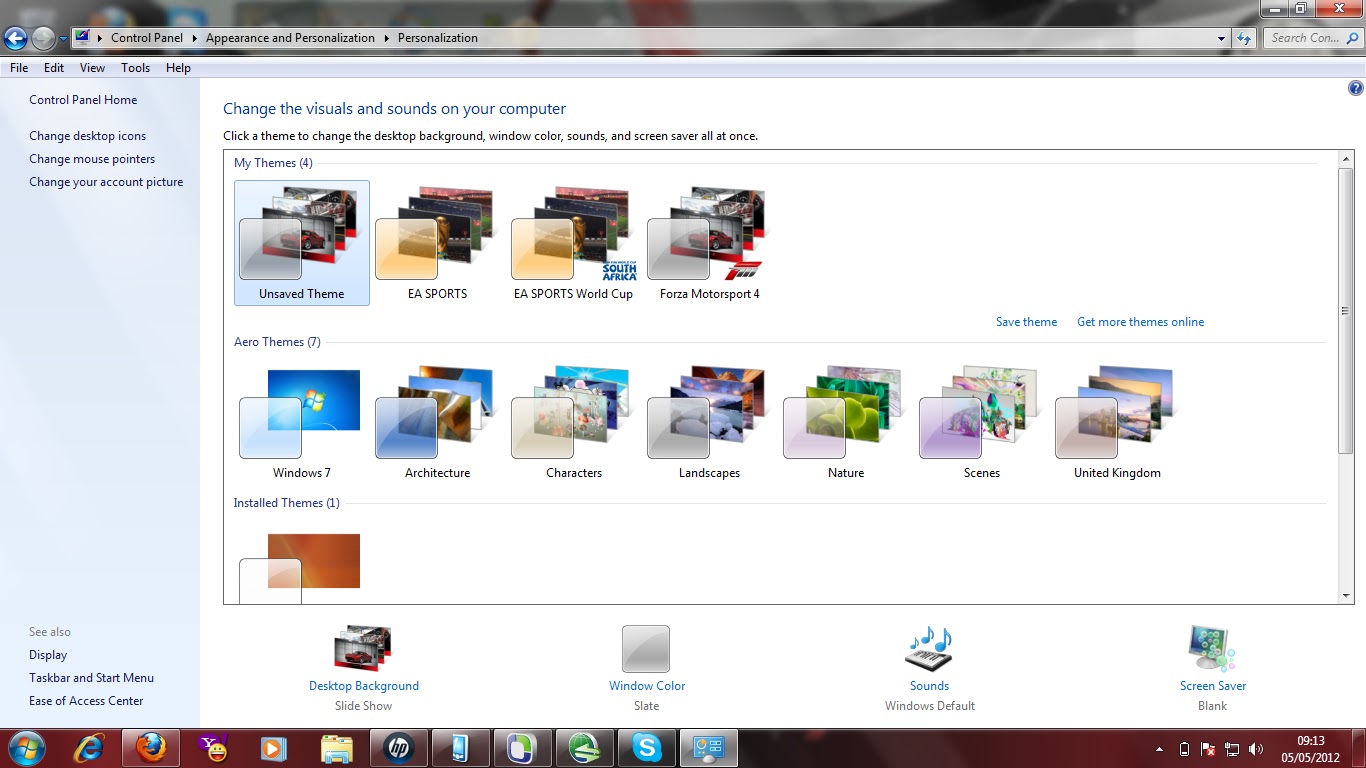Switch to Firefox in the taskbar
Screen dimensions: 1366x768
(151, 748)
